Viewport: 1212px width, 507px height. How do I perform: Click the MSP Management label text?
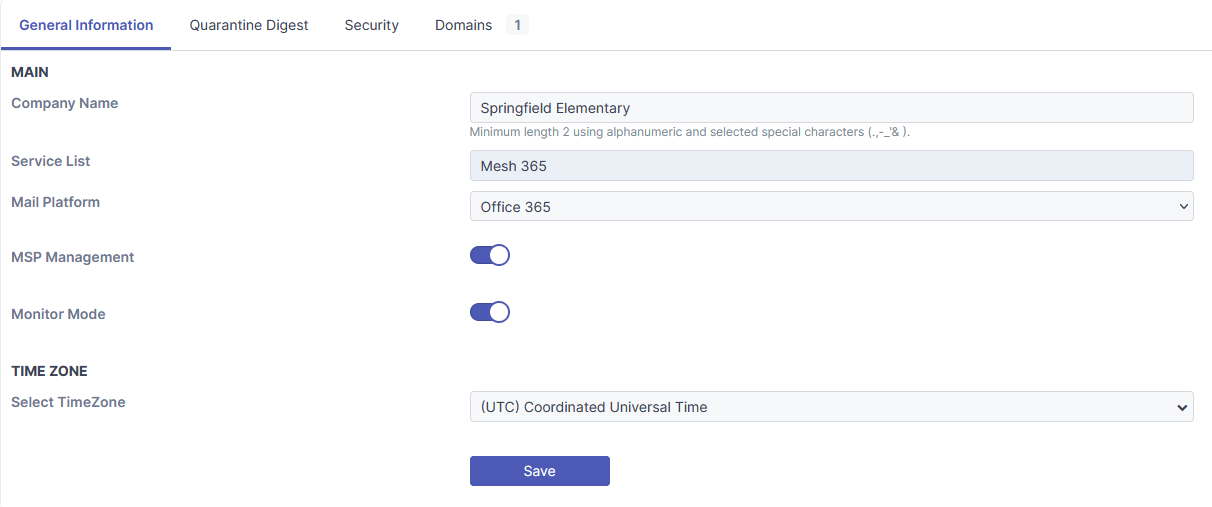click(x=72, y=257)
